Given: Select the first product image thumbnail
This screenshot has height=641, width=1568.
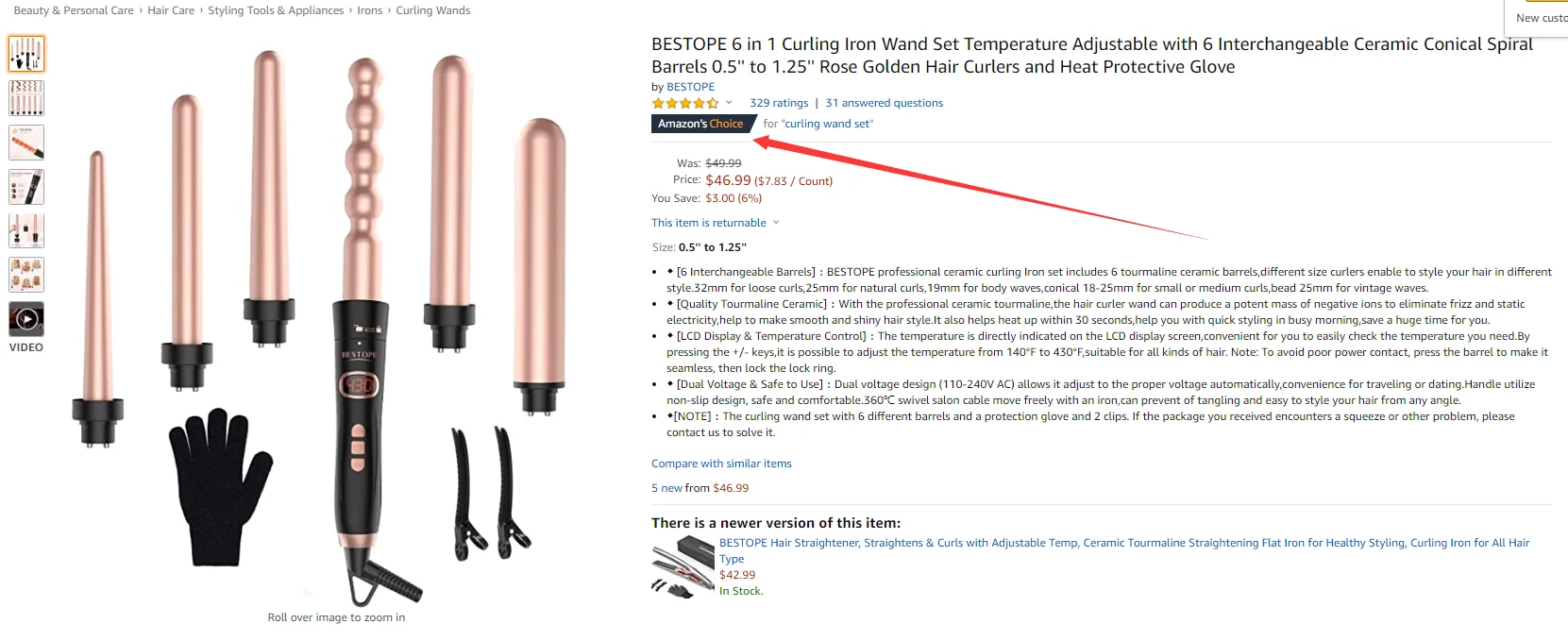Looking at the screenshot, I should coord(26,54).
